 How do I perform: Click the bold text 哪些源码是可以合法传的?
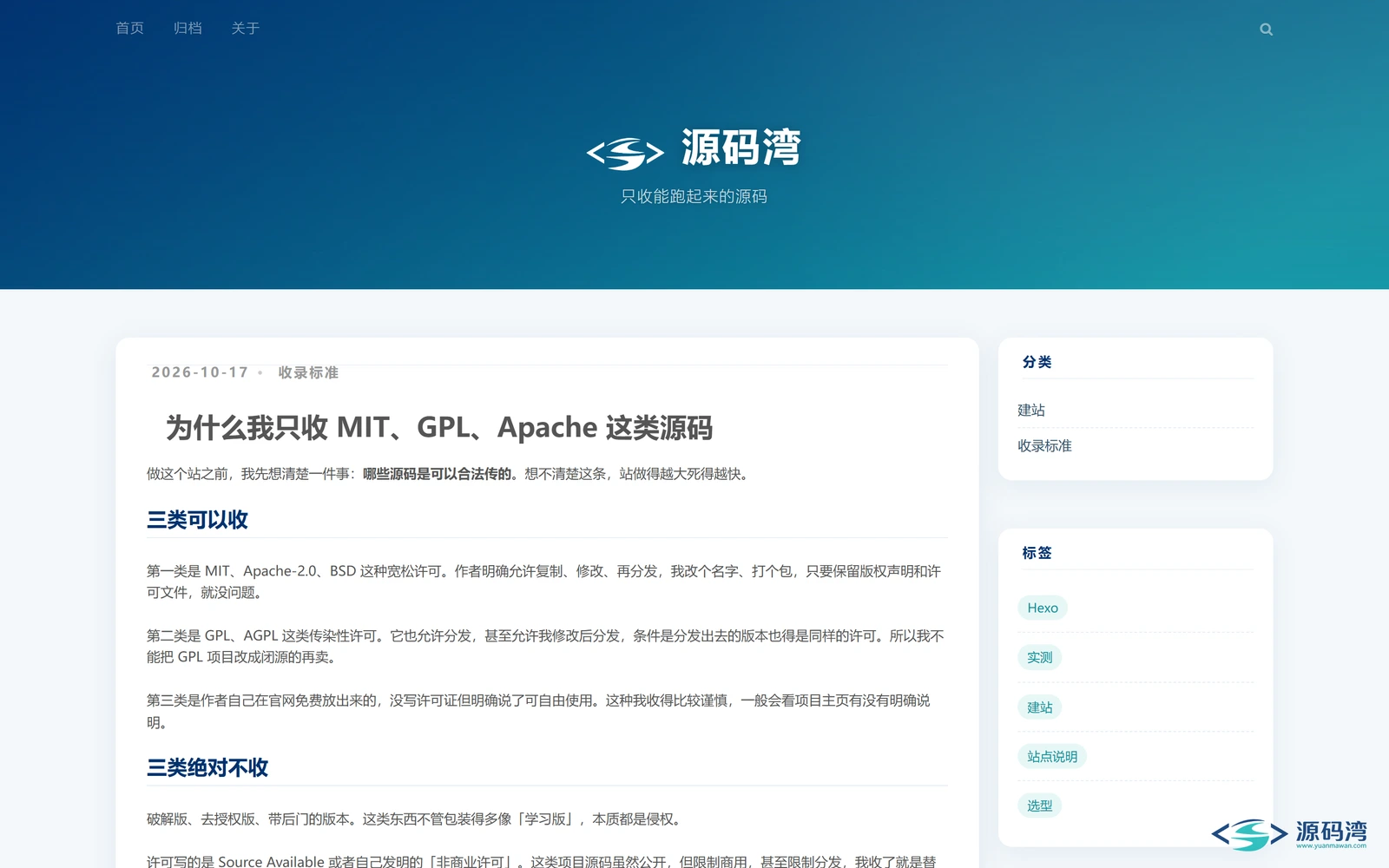tap(437, 474)
